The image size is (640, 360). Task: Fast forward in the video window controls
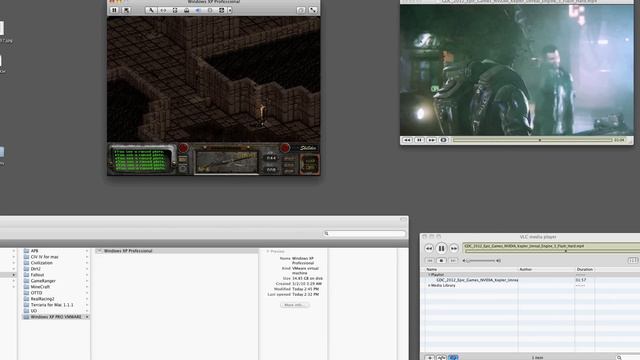tap(431, 140)
